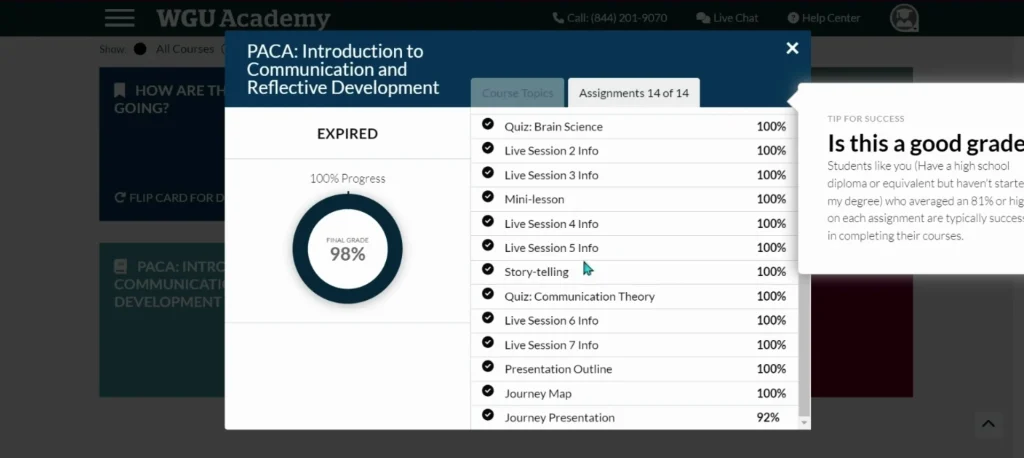Open the Presentation Outline assignment
The image size is (1024, 458).
point(558,369)
